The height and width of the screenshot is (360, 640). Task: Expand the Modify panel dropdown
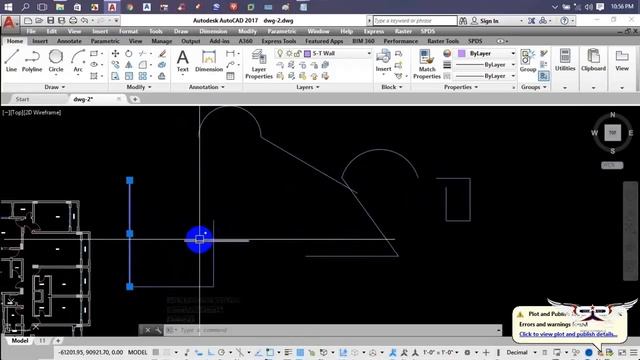click(139, 87)
